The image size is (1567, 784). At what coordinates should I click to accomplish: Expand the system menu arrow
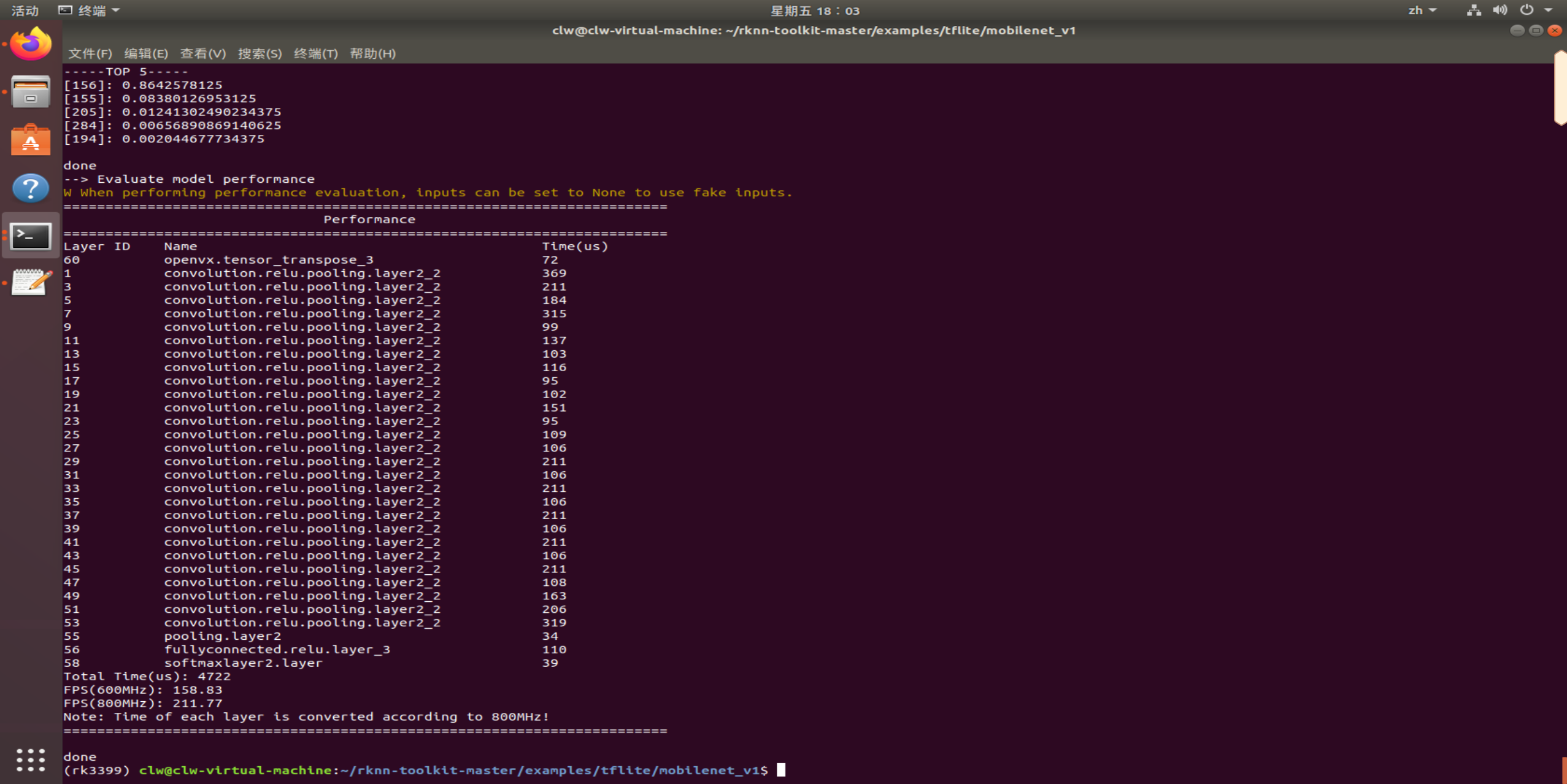coord(1548,10)
